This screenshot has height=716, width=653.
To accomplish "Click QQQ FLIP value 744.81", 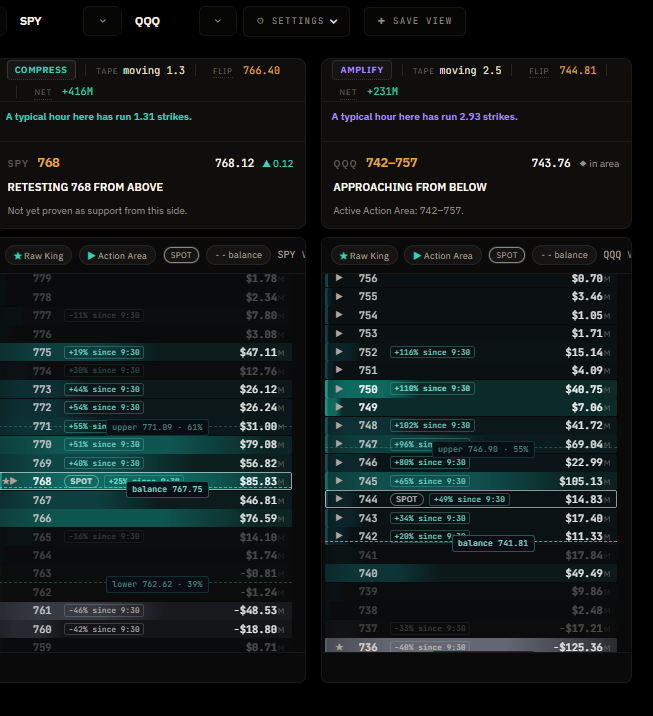I will click(578, 70).
